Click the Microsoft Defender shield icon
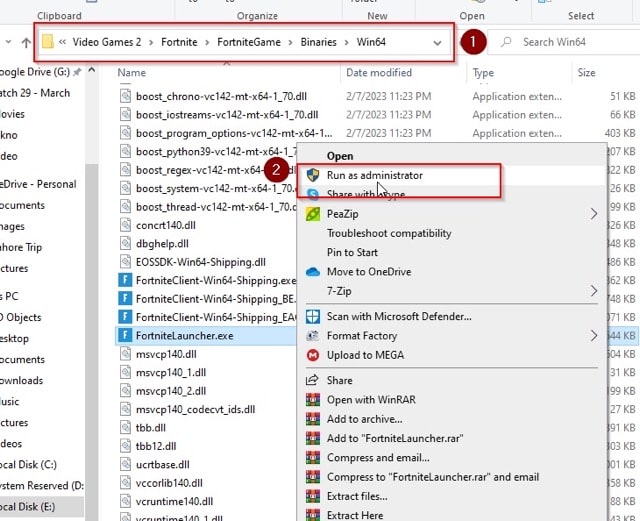The height and width of the screenshot is (521, 640). pyautogui.click(x=313, y=316)
